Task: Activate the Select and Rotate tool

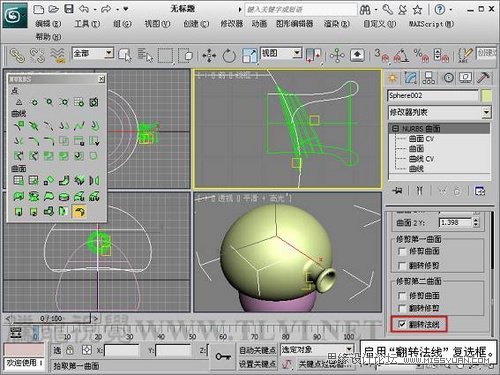Action: 229,55
